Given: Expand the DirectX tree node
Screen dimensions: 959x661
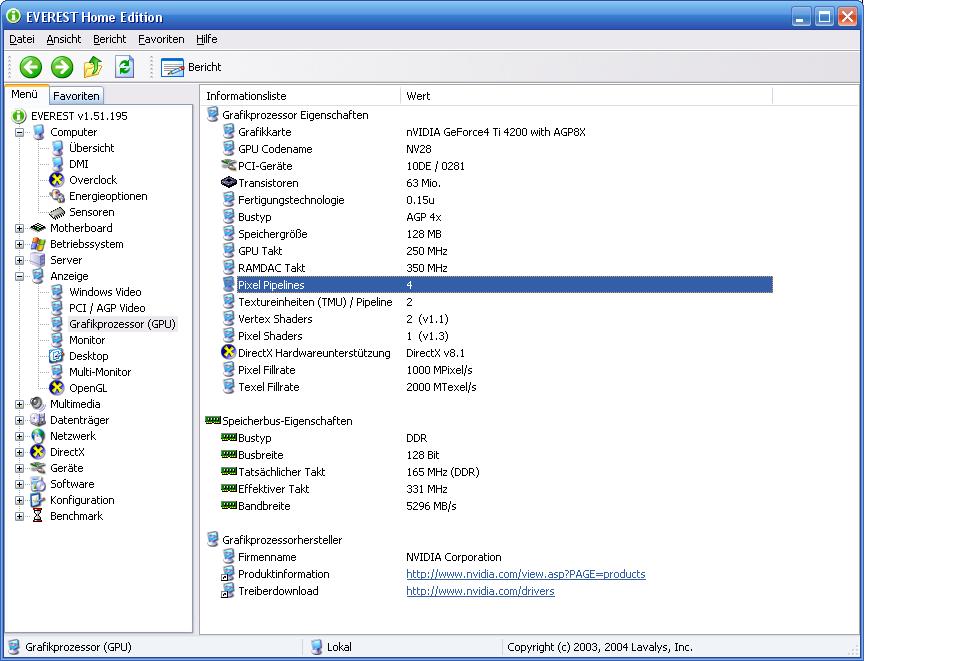Looking at the screenshot, I should click(x=20, y=452).
